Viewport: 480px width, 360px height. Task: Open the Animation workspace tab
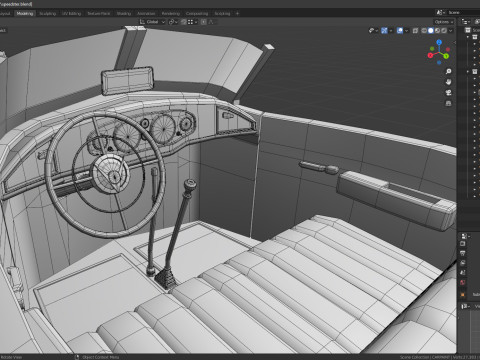(146, 13)
